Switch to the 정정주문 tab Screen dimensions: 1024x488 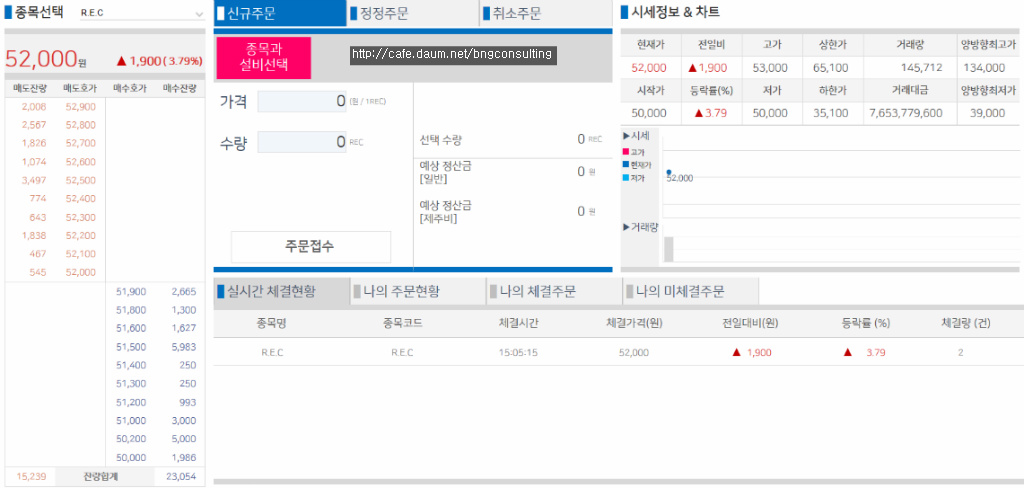413,13
